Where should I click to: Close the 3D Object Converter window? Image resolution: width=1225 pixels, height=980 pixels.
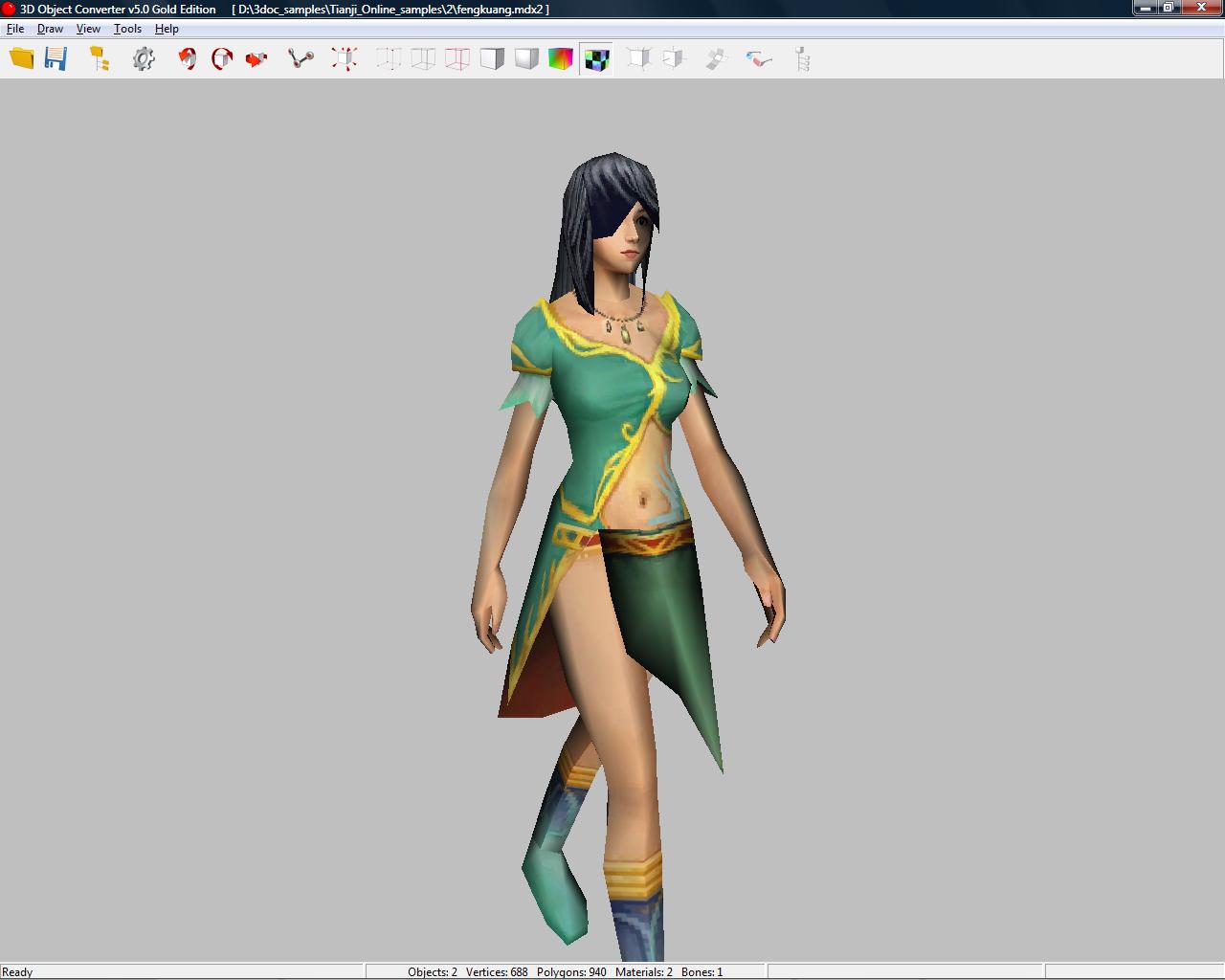tap(1202, 8)
